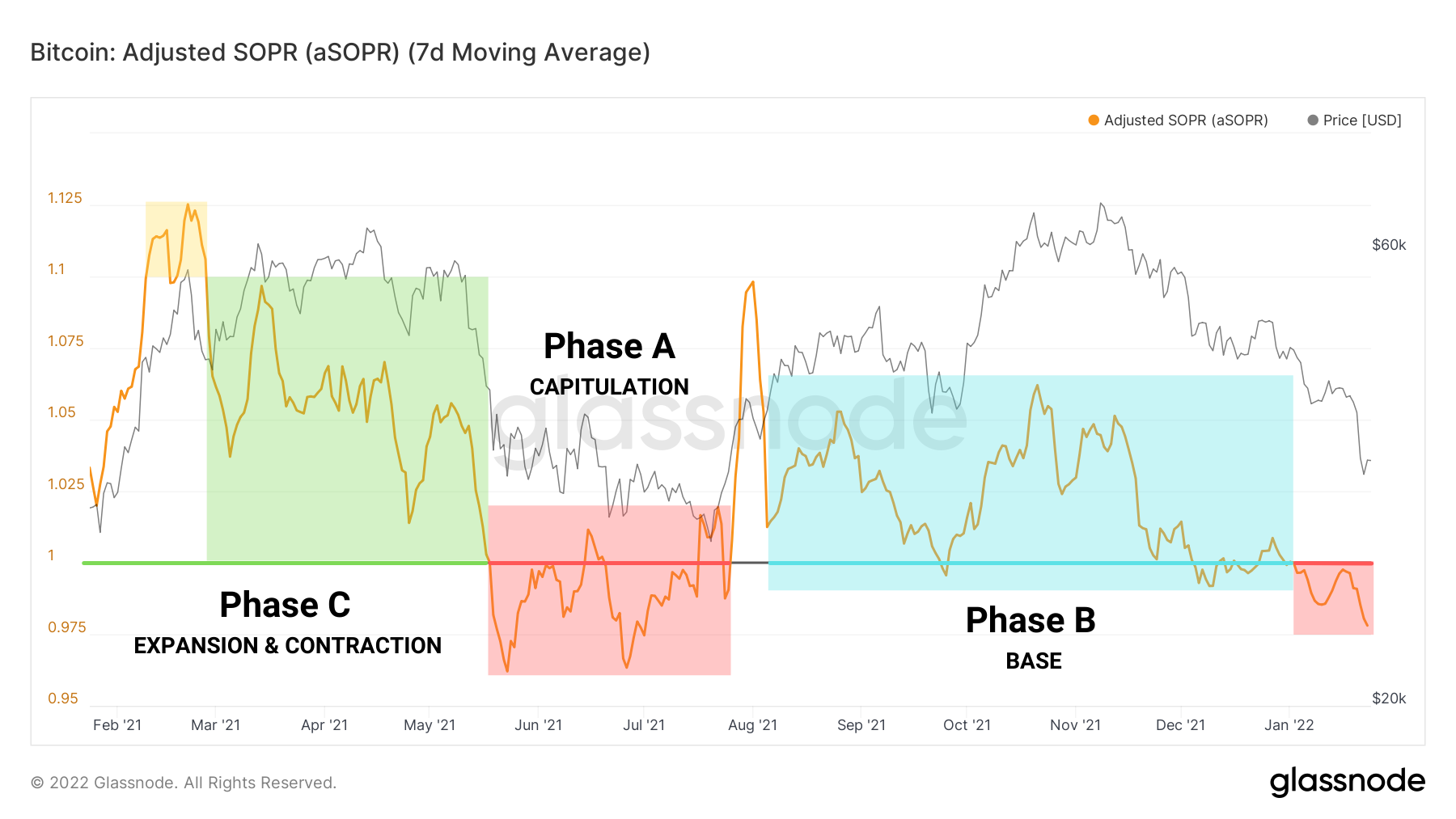Viewport: 1456px width, 819px height.
Task: Click the BASE label under Phase B
Action: pos(1034,661)
